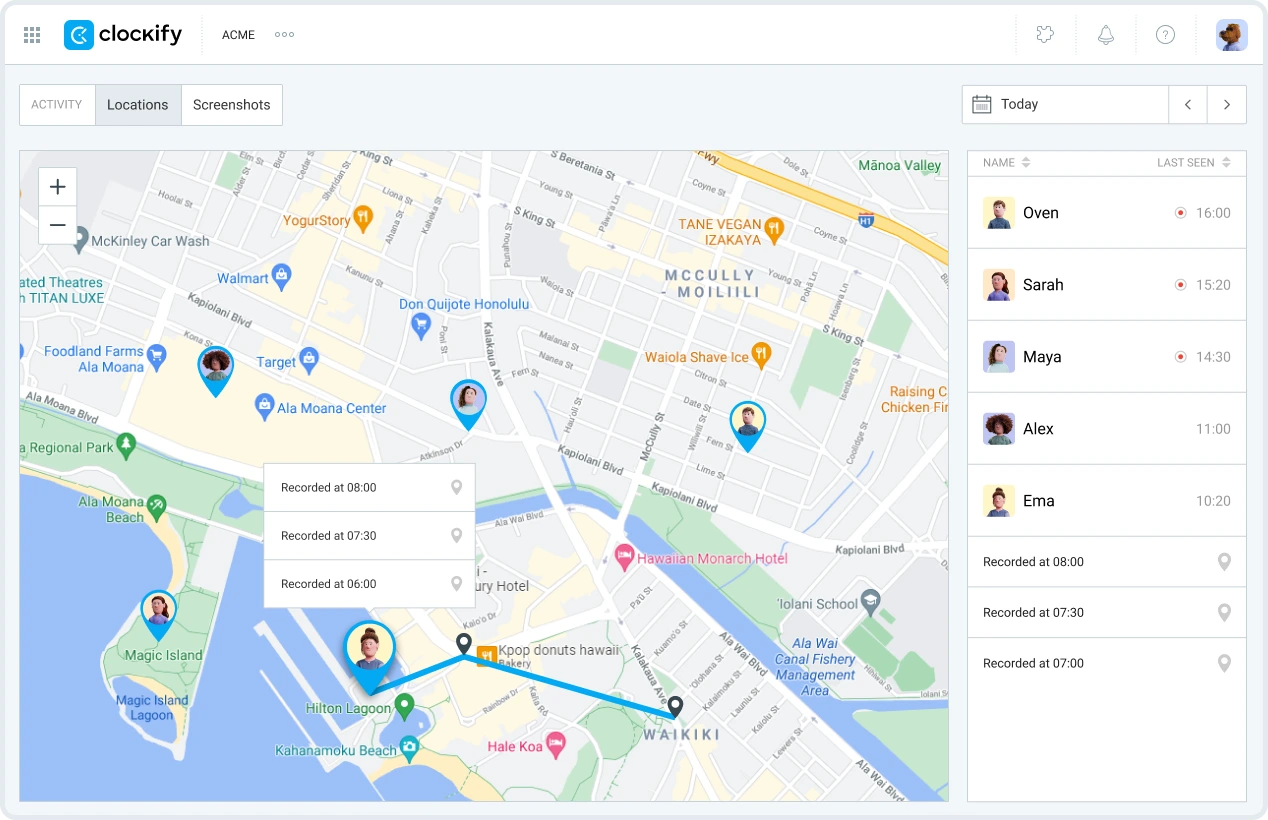Click Oven's red recording indicator
The height and width of the screenshot is (820, 1268).
point(1180,213)
